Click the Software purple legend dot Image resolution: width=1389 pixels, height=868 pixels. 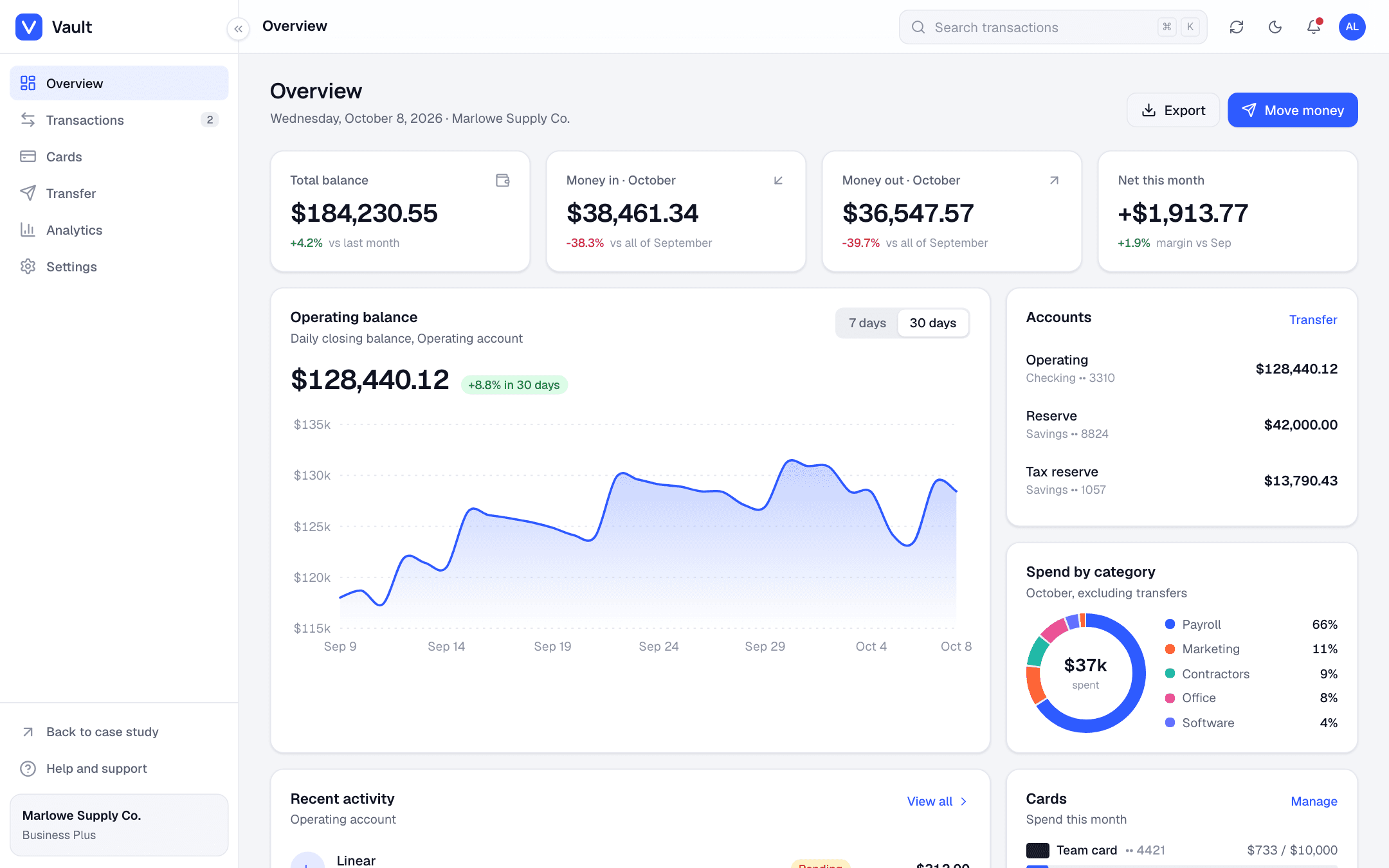[1170, 722]
